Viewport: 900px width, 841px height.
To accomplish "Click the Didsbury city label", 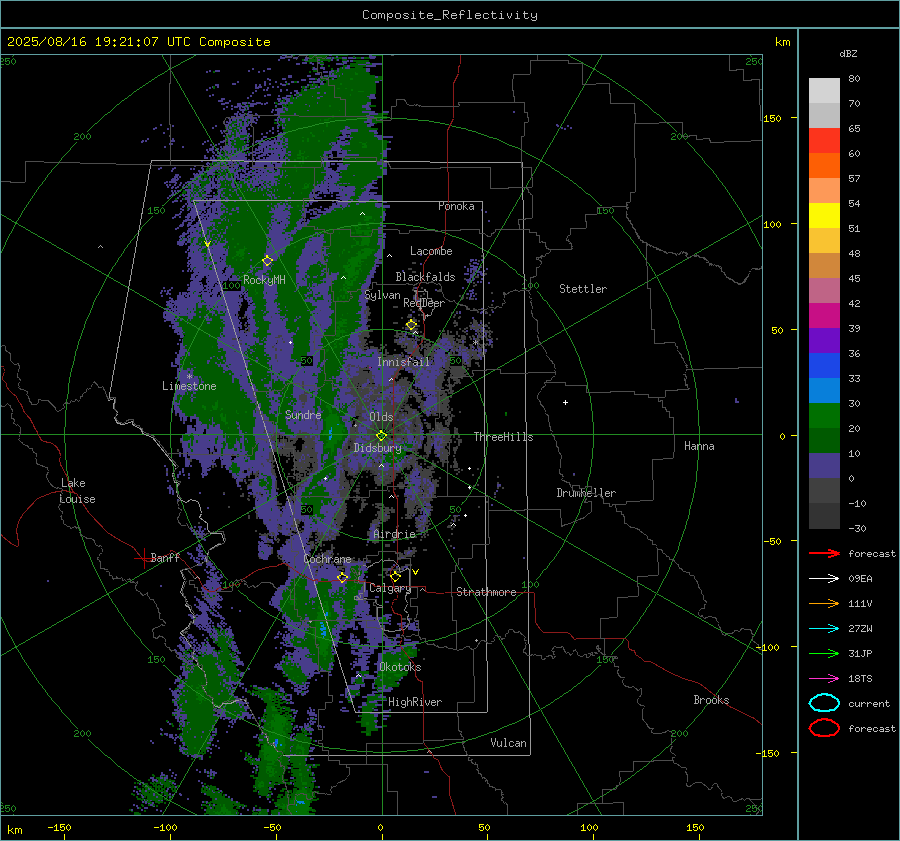I will (x=377, y=448).
